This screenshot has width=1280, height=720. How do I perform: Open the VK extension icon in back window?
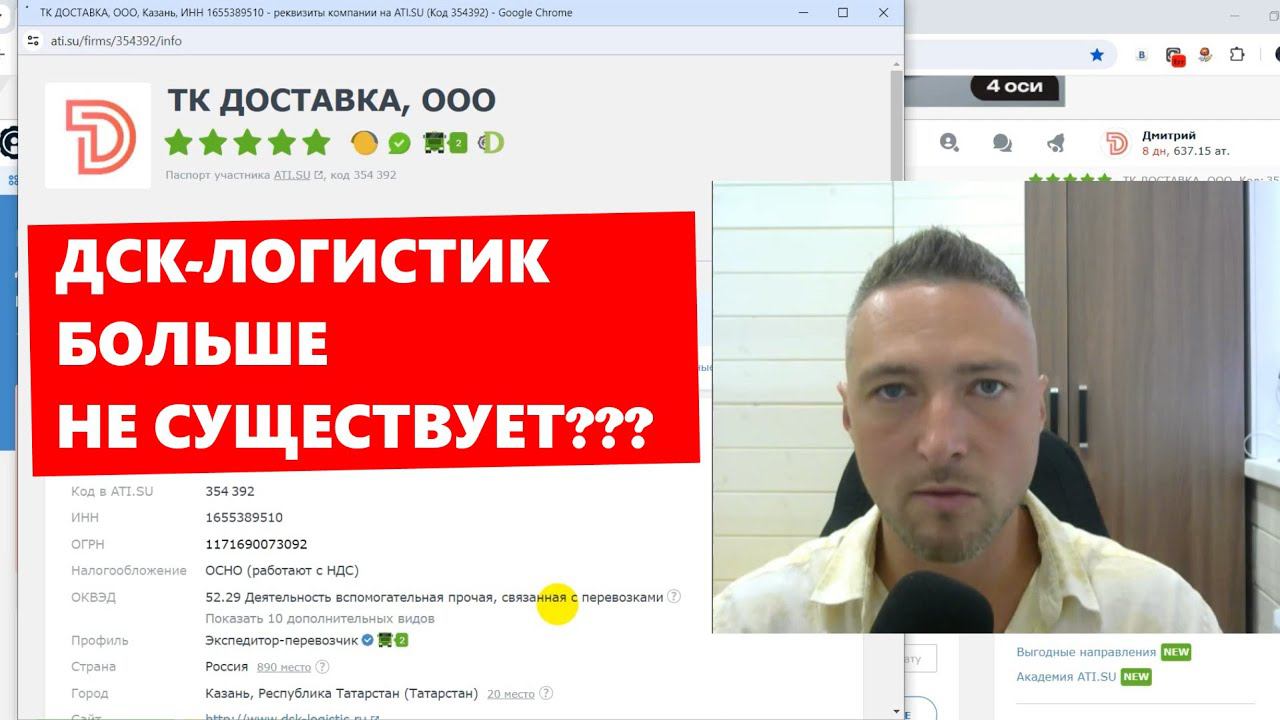click(x=1141, y=55)
